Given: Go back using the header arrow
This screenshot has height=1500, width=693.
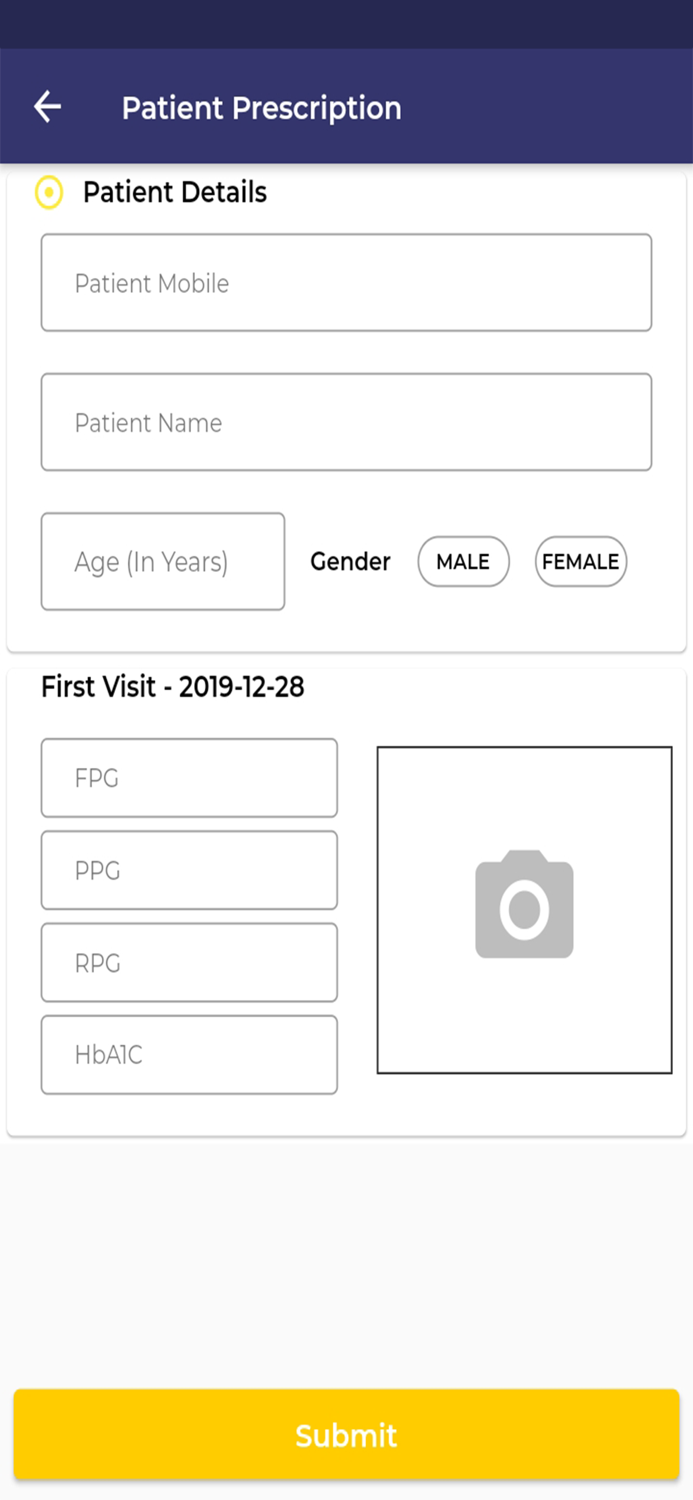Looking at the screenshot, I should [47, 107].
